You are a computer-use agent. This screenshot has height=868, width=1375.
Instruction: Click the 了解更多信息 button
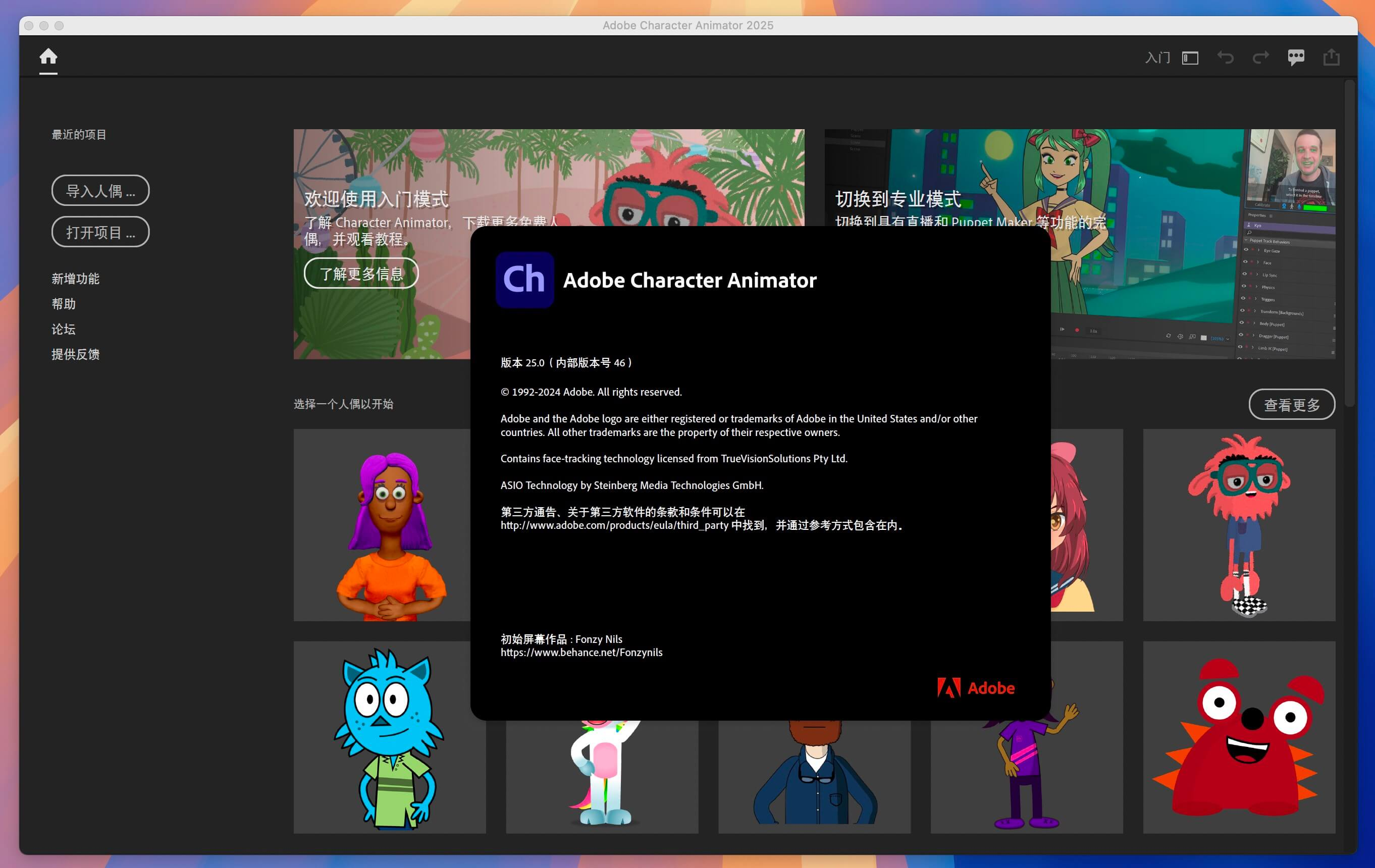[361, 274]
